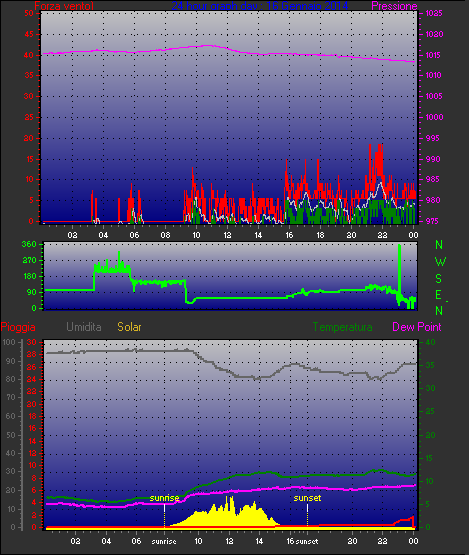The height and width of the screenshot is (555, 469).
Task: Select the 270 wind direction axis value
Action: pos(29,261)
